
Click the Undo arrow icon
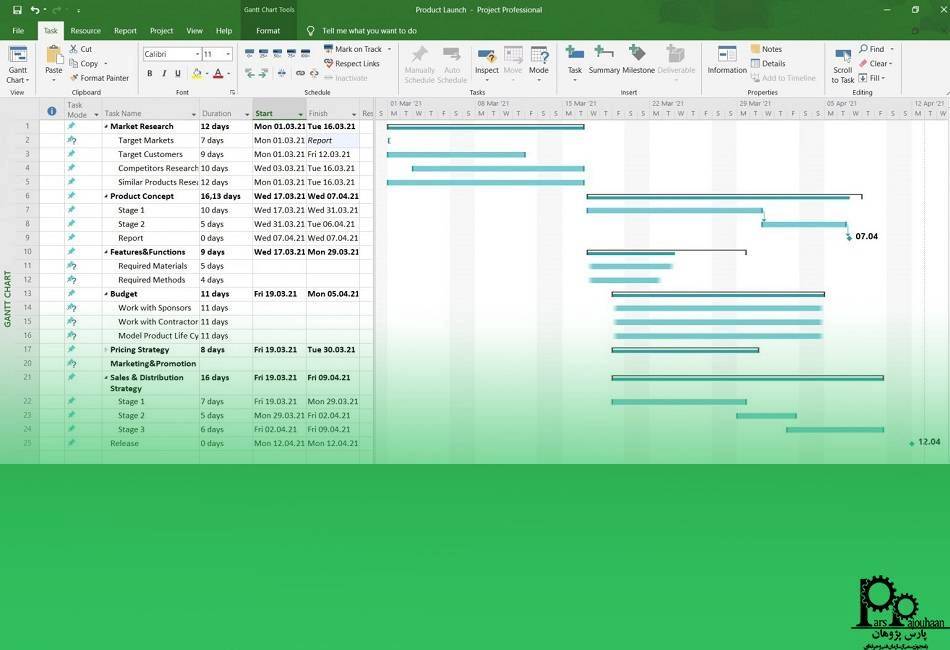[x=35, y=10]
